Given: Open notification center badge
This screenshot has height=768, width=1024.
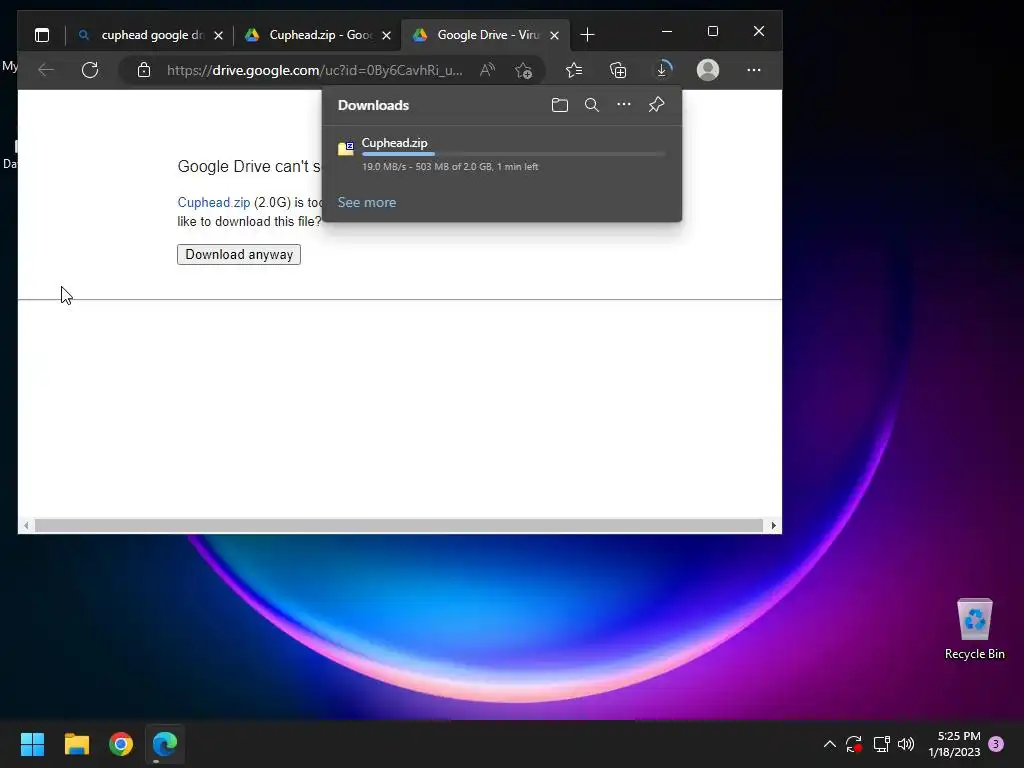Looking at the screenshot, I should (996, 744).
